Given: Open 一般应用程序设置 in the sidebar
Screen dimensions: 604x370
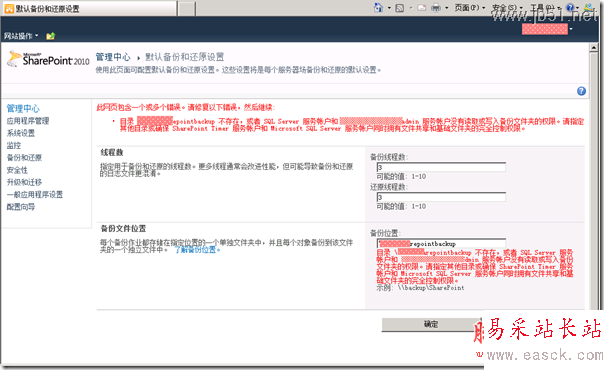Looking at the screenshot, I should (x=35, y=194).
